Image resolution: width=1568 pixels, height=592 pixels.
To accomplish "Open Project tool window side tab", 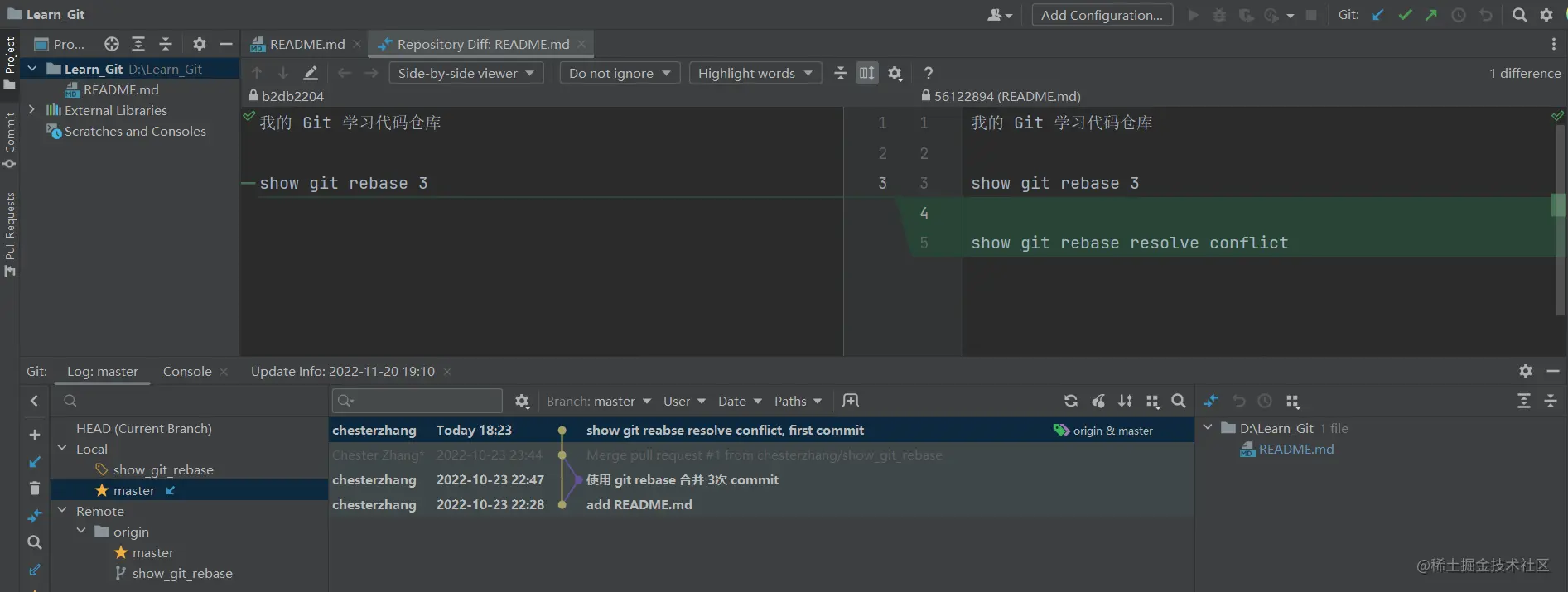I will tap(10, 64).
